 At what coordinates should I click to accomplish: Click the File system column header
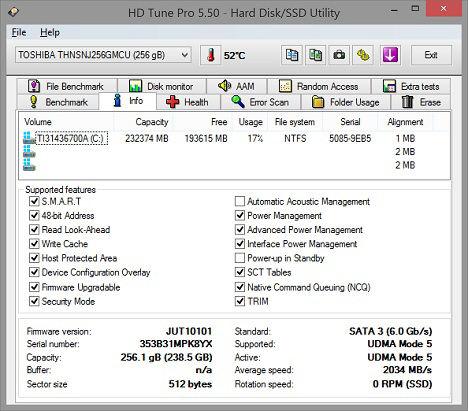click(x=295, y=122)
